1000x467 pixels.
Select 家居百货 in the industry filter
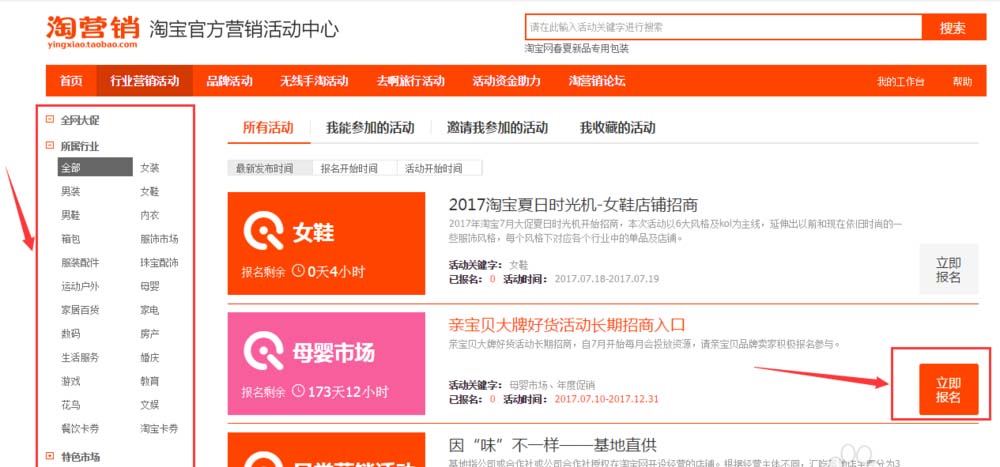[80, 310]
